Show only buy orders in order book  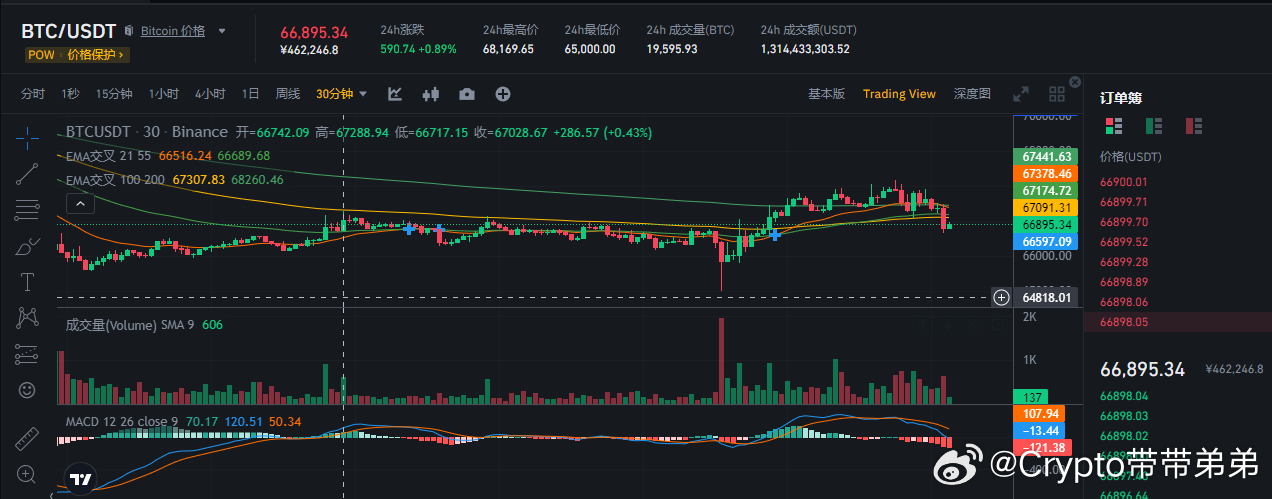pyautogui.click(x=1153, y=125)
